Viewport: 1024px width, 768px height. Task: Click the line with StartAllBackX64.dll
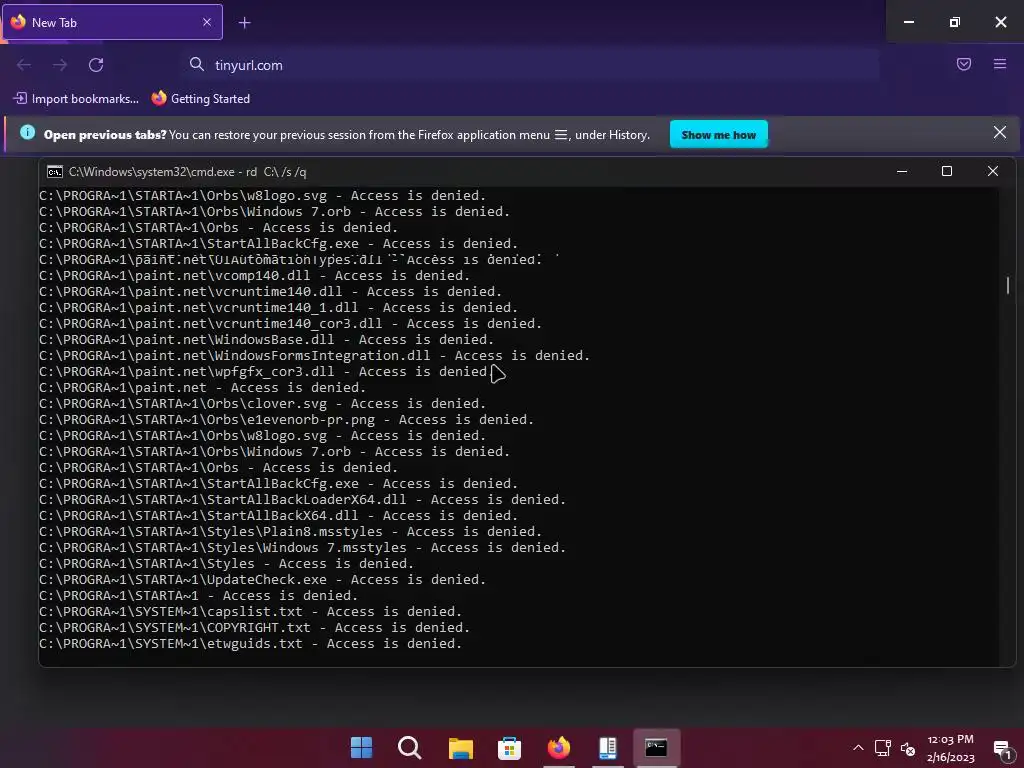click(x=278, y=516)
